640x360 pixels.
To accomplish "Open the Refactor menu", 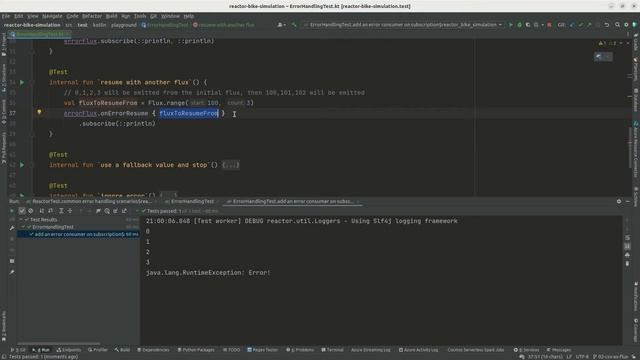I will pyautogui.click(x=92, y=16).
